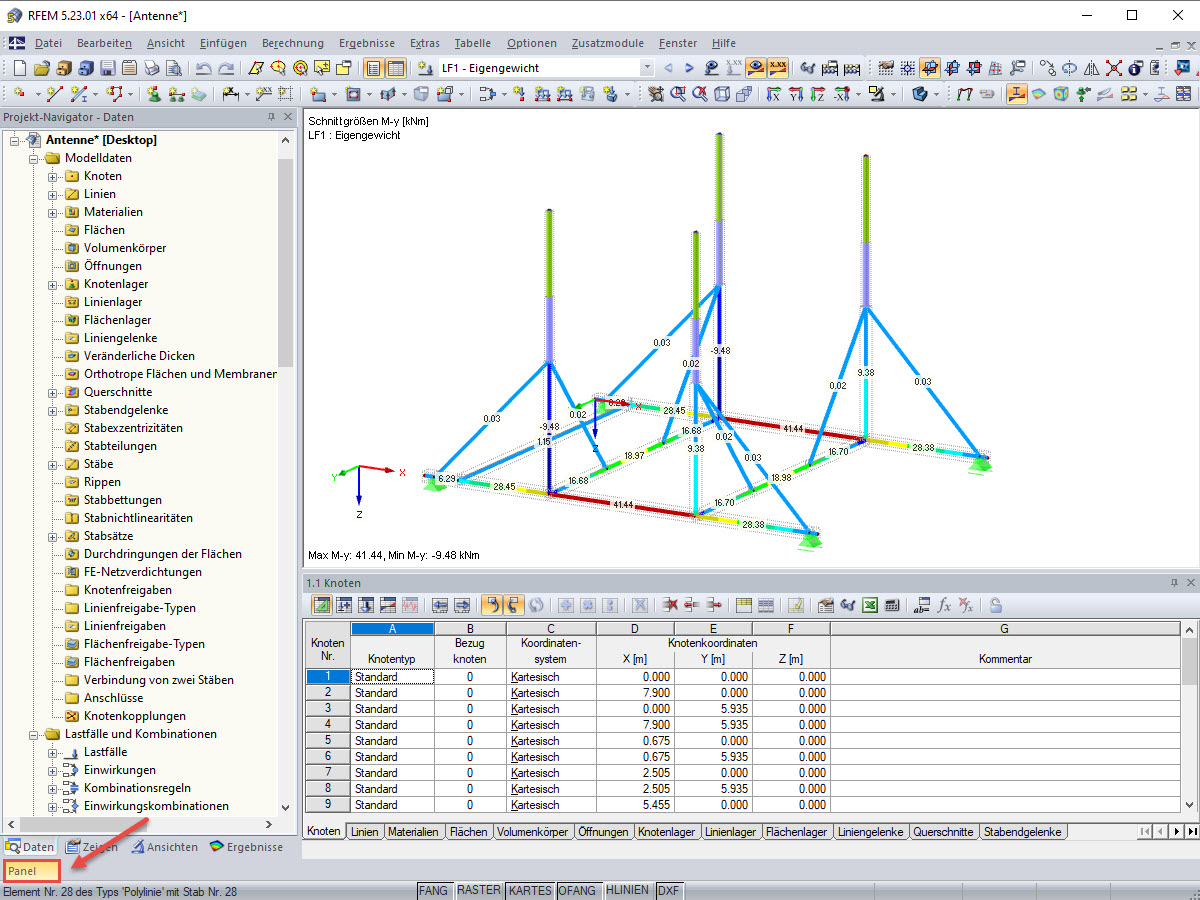Toggle the project navigator display button
1200x900 pixels.
[x=373, y=68]
